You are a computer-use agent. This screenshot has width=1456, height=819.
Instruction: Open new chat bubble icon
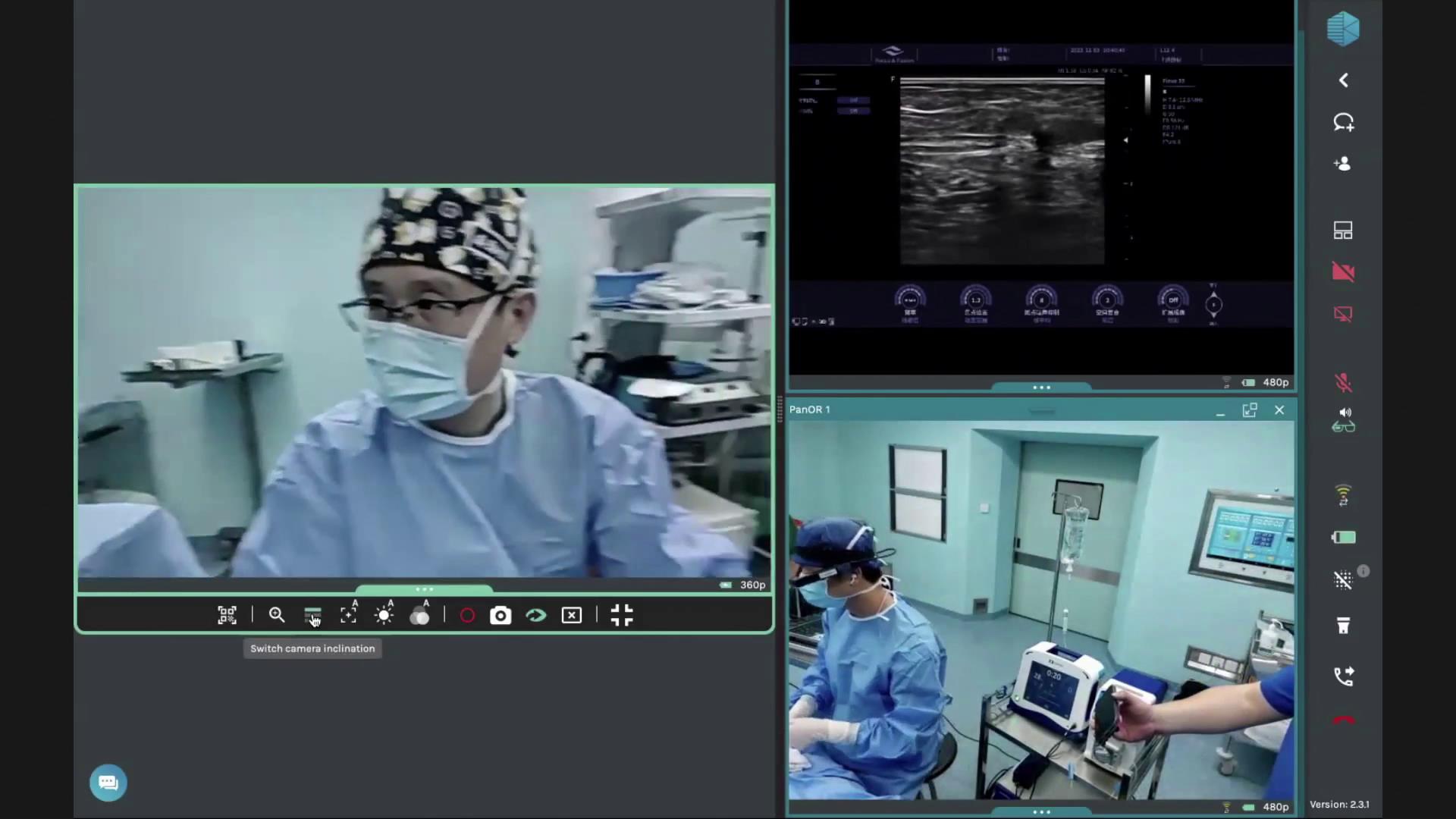coord(1343,122)
